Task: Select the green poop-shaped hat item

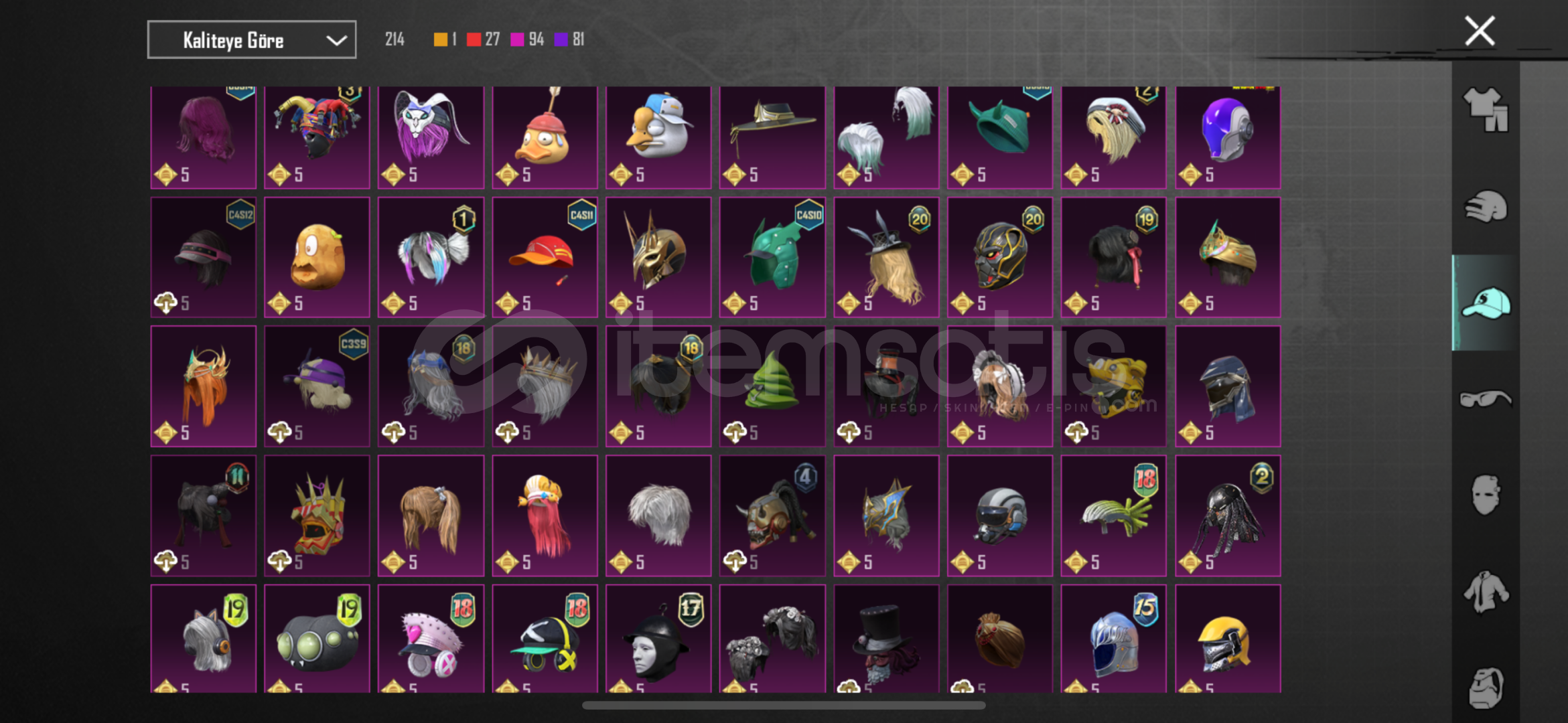Action: pos(772,386)
